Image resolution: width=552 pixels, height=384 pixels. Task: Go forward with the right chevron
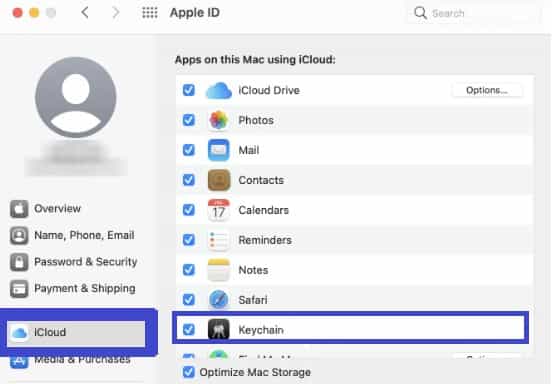click(115, 13)
